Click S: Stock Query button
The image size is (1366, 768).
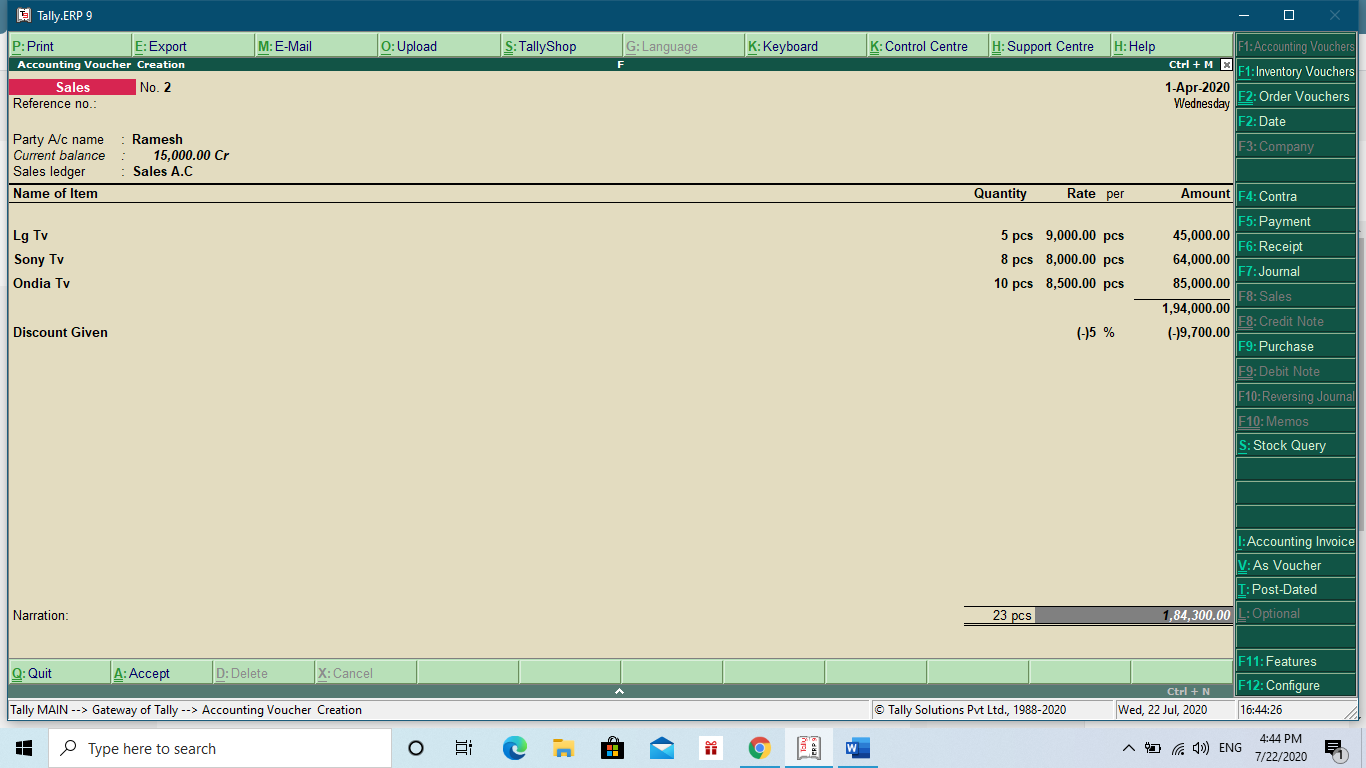(x=1296, y=445)
